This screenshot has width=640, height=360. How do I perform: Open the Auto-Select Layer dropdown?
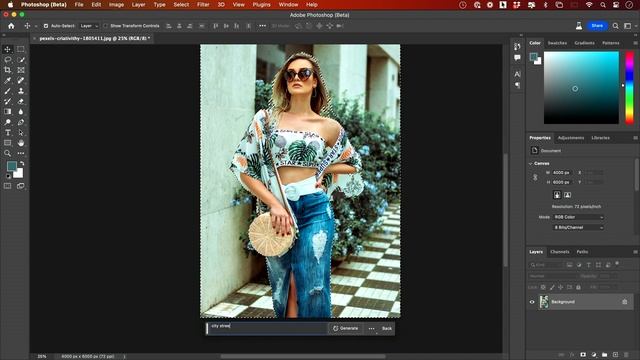(89, 26)
